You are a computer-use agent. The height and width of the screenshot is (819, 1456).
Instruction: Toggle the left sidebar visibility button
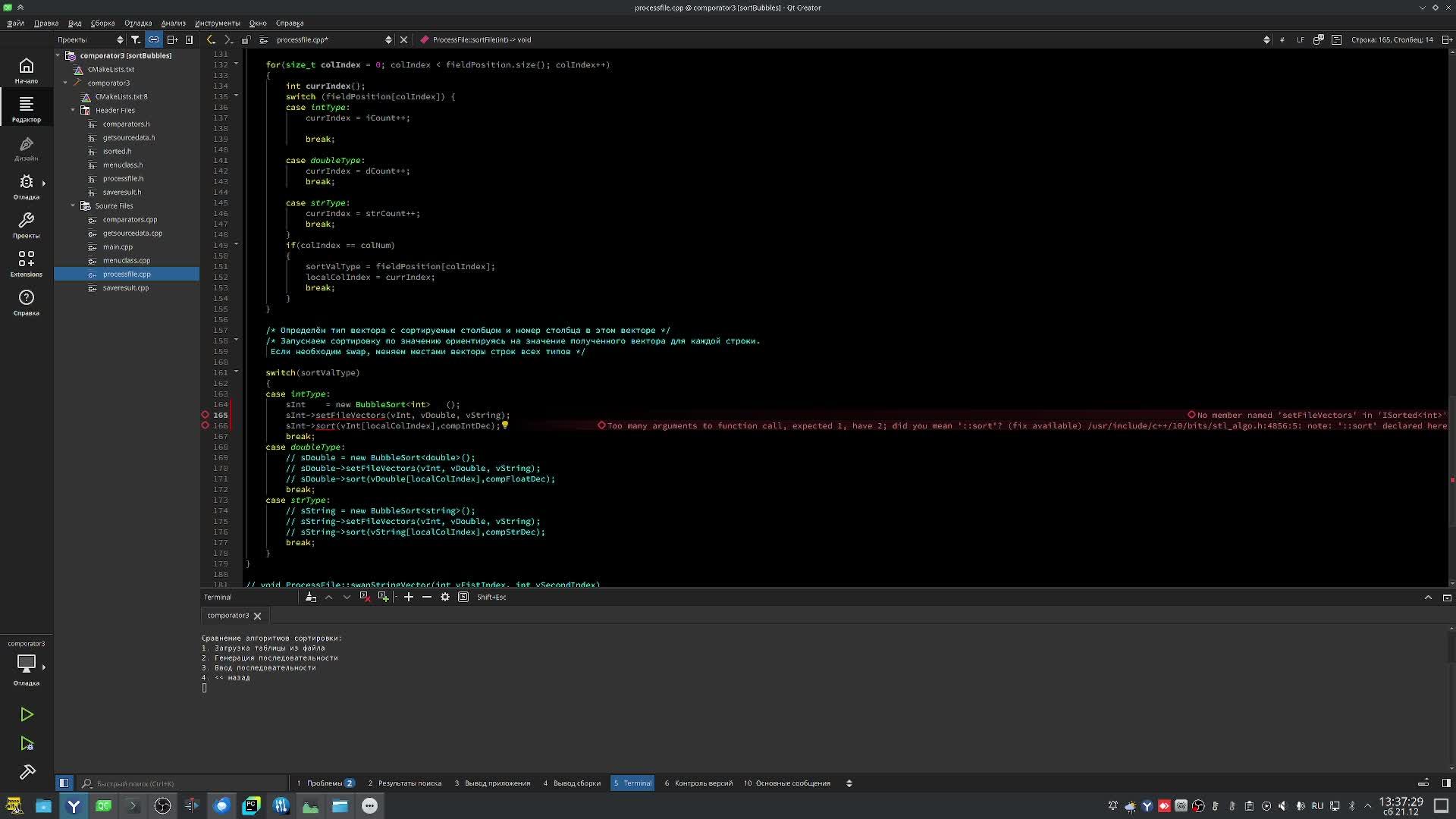click(64, 783)
